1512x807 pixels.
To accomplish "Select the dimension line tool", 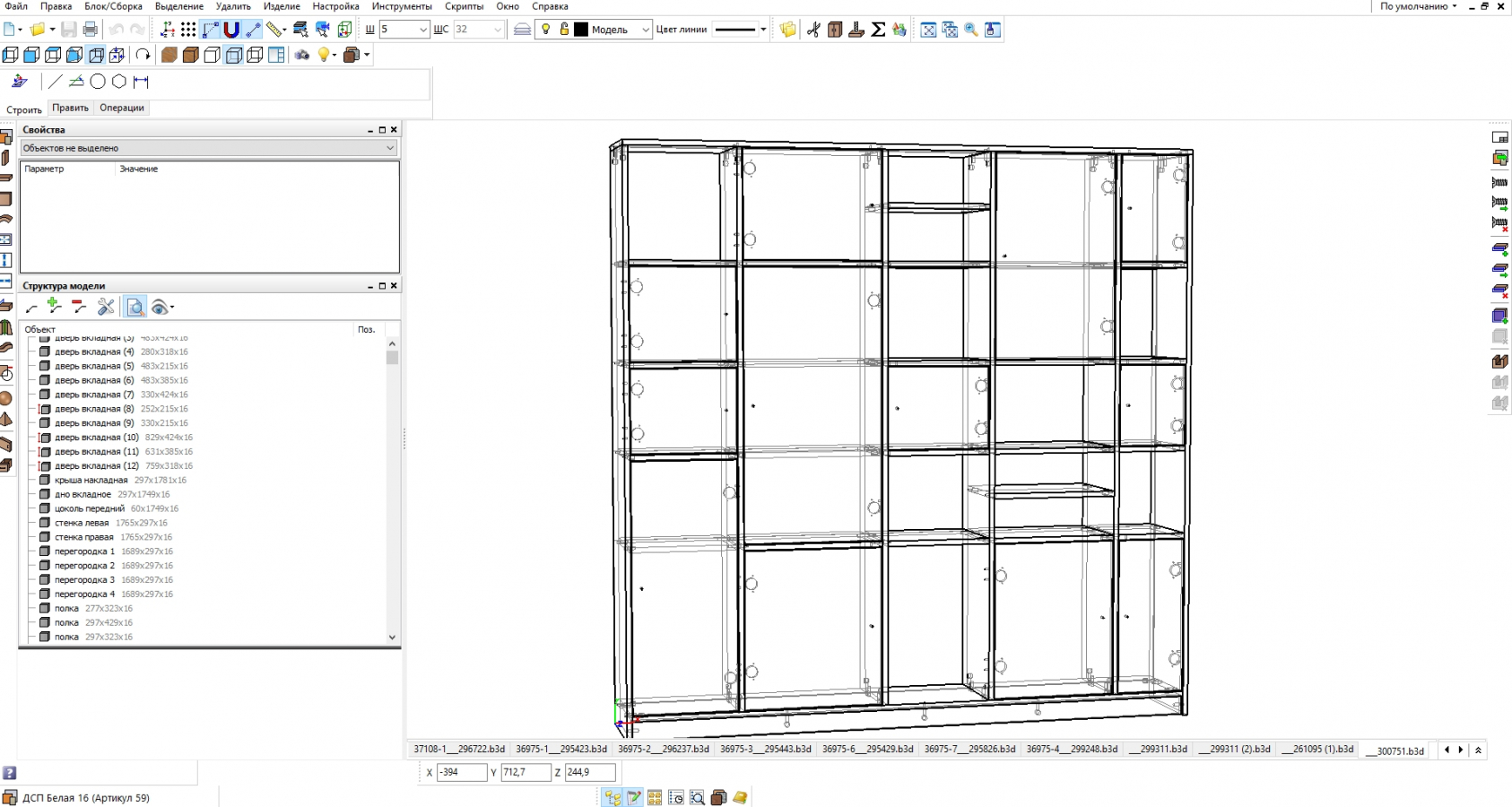I will coord(141,82).
